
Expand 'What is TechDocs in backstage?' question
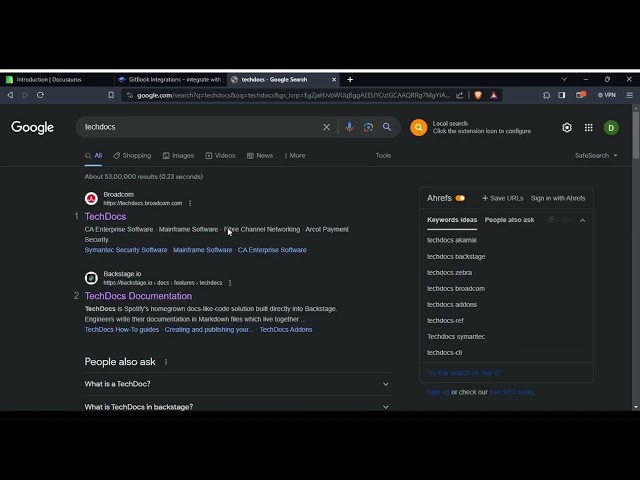[x=238, y=407]
